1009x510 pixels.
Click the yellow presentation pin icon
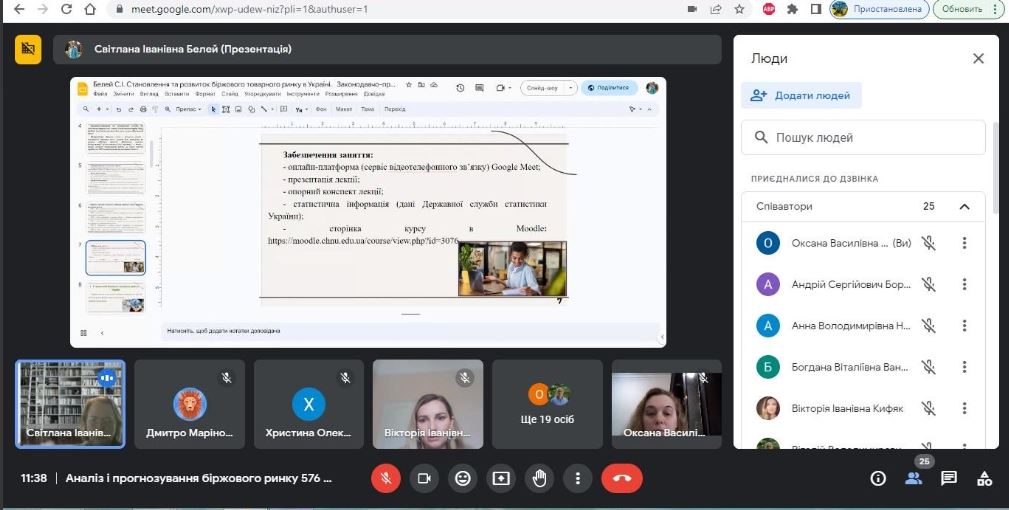click(28, 49)
